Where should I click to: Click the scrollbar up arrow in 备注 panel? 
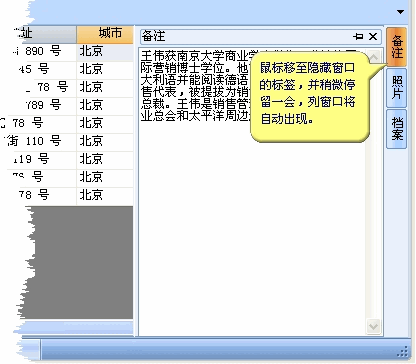coord(373,57)
